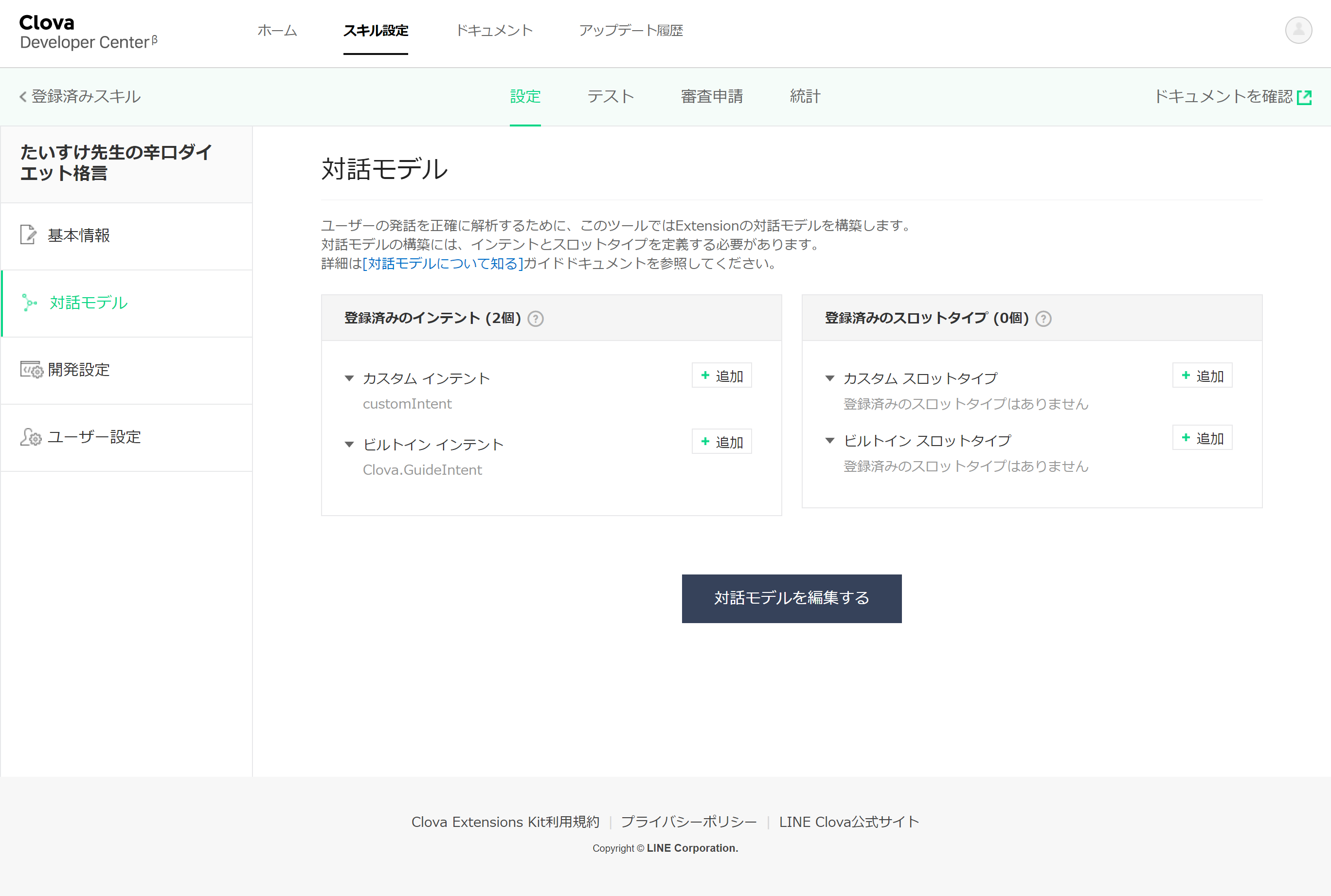
Task: Select the customIntent entry
Action: pyautogui.click(x=407, y=404)
